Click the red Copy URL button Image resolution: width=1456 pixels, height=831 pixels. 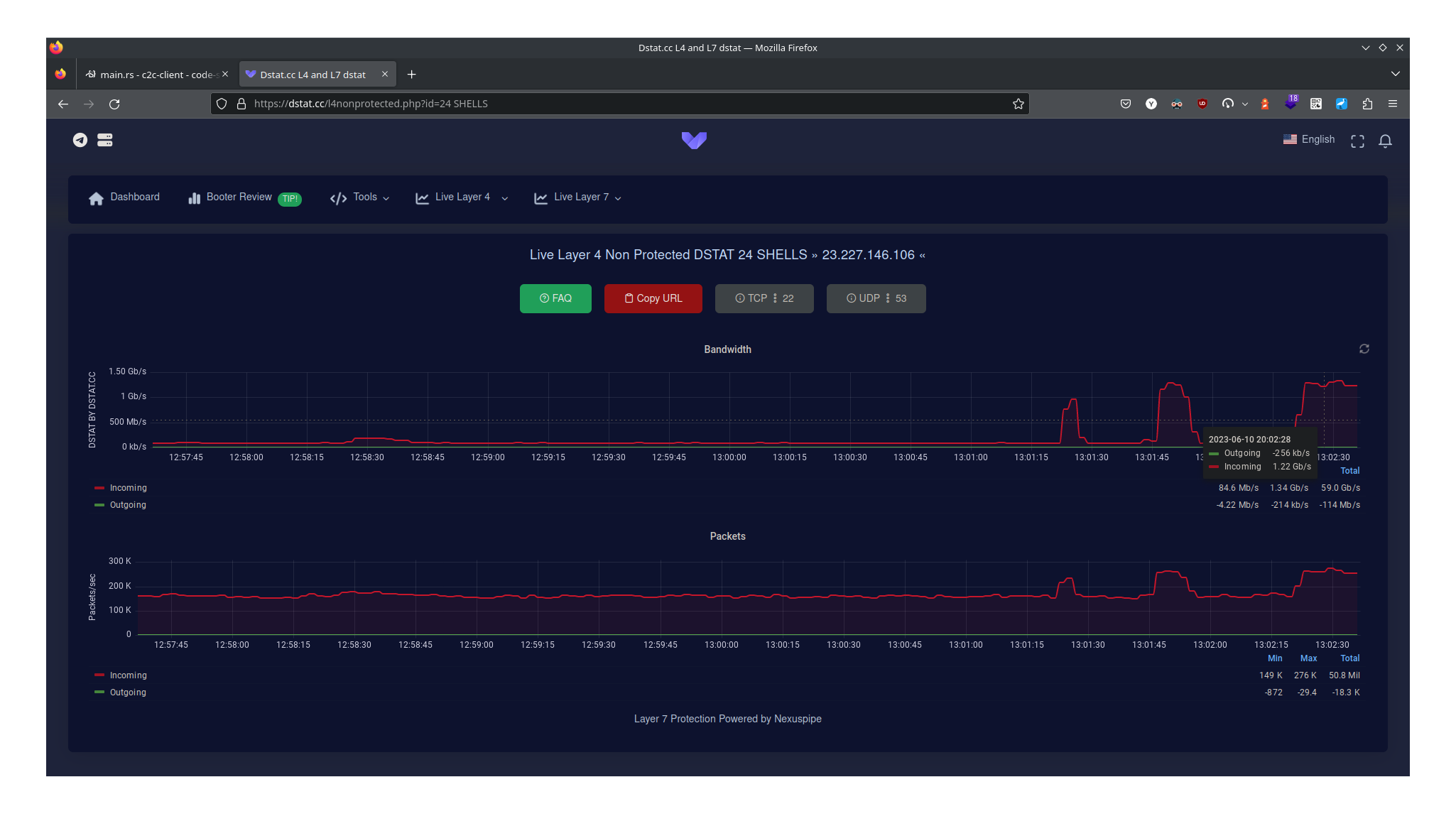coord(653,298)
